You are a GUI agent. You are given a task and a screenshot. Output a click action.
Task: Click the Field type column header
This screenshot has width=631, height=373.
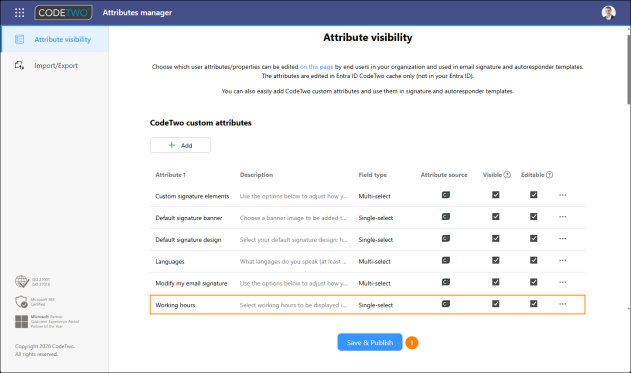point(373,175)
